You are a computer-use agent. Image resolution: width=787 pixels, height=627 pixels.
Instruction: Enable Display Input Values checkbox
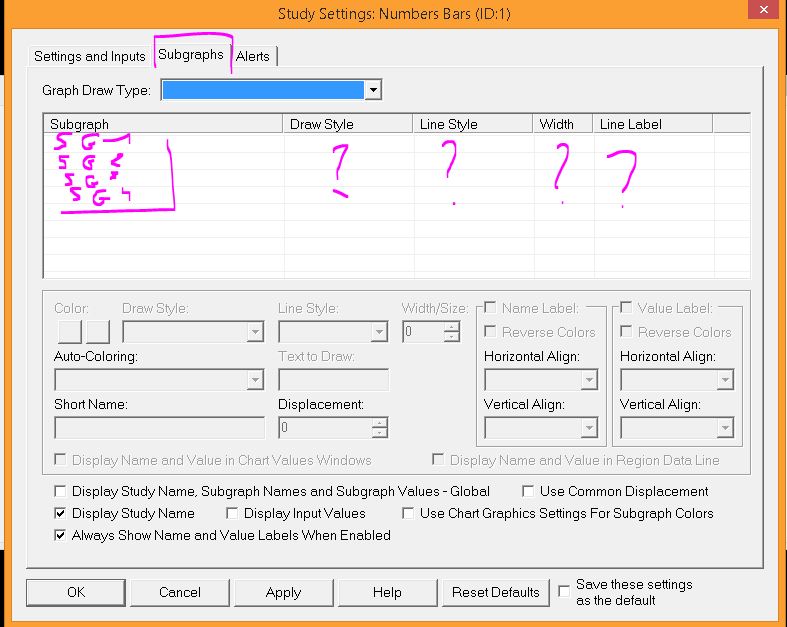click(x=232, y=513)
